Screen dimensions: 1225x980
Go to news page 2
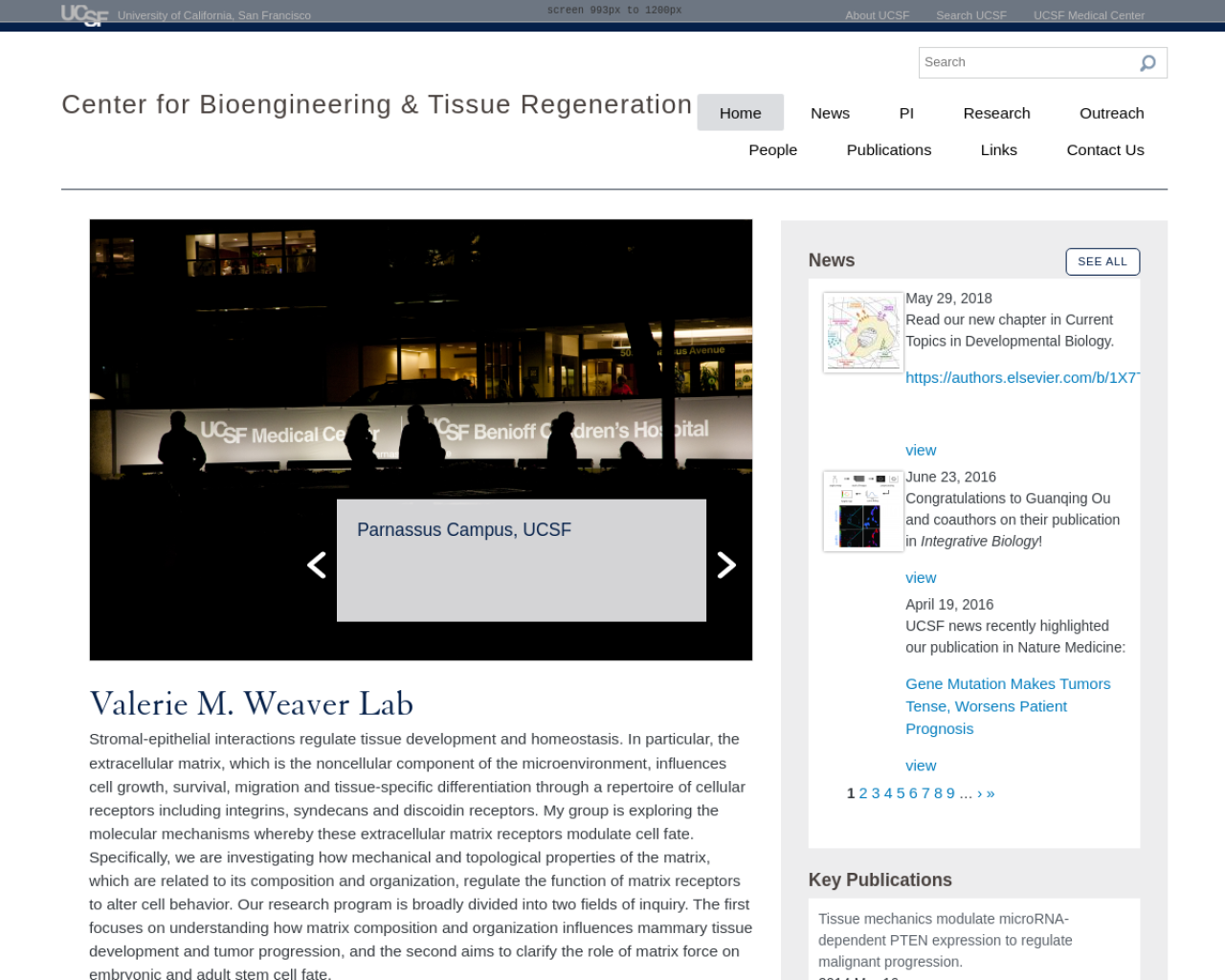point(863,793)
